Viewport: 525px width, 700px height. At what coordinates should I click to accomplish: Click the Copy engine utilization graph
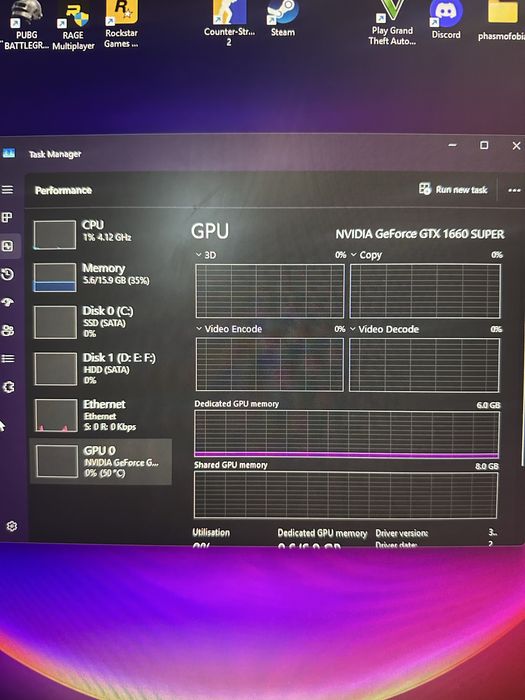(x=425, y=291)
